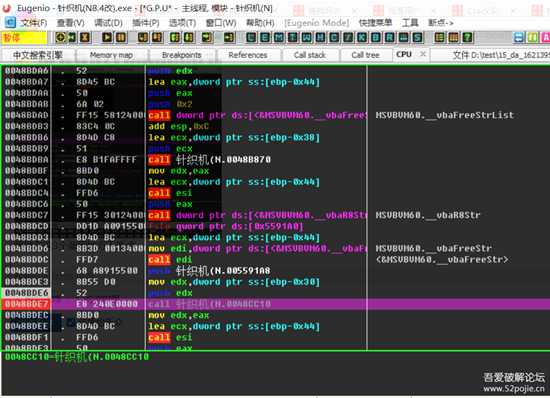Open Executable modules with E icon
Image resolution: width=550 pixels, height=398 pixels.
[x=265, y=37]
